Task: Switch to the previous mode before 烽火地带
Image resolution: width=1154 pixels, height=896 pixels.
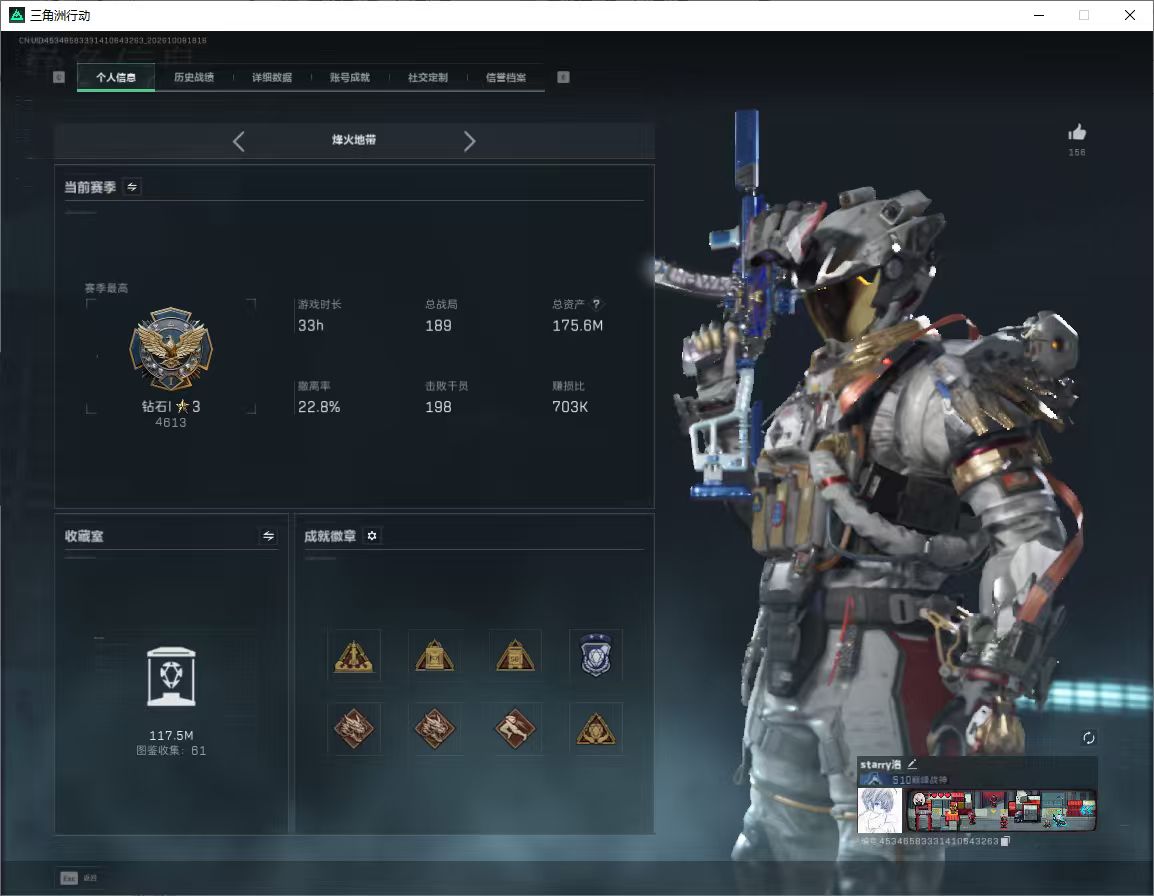Action: pyautogui.click(x=238, y=141)
